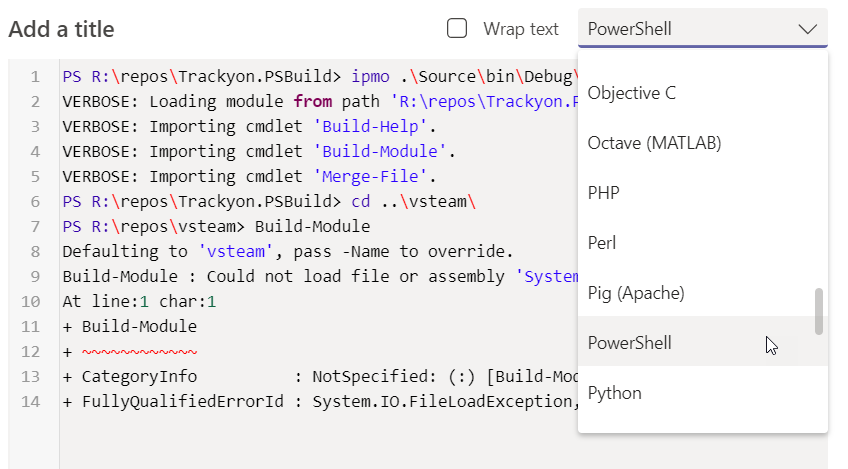Click the language list scrollbar thumb
Viewport: 848px width, 469px height.
819,311
